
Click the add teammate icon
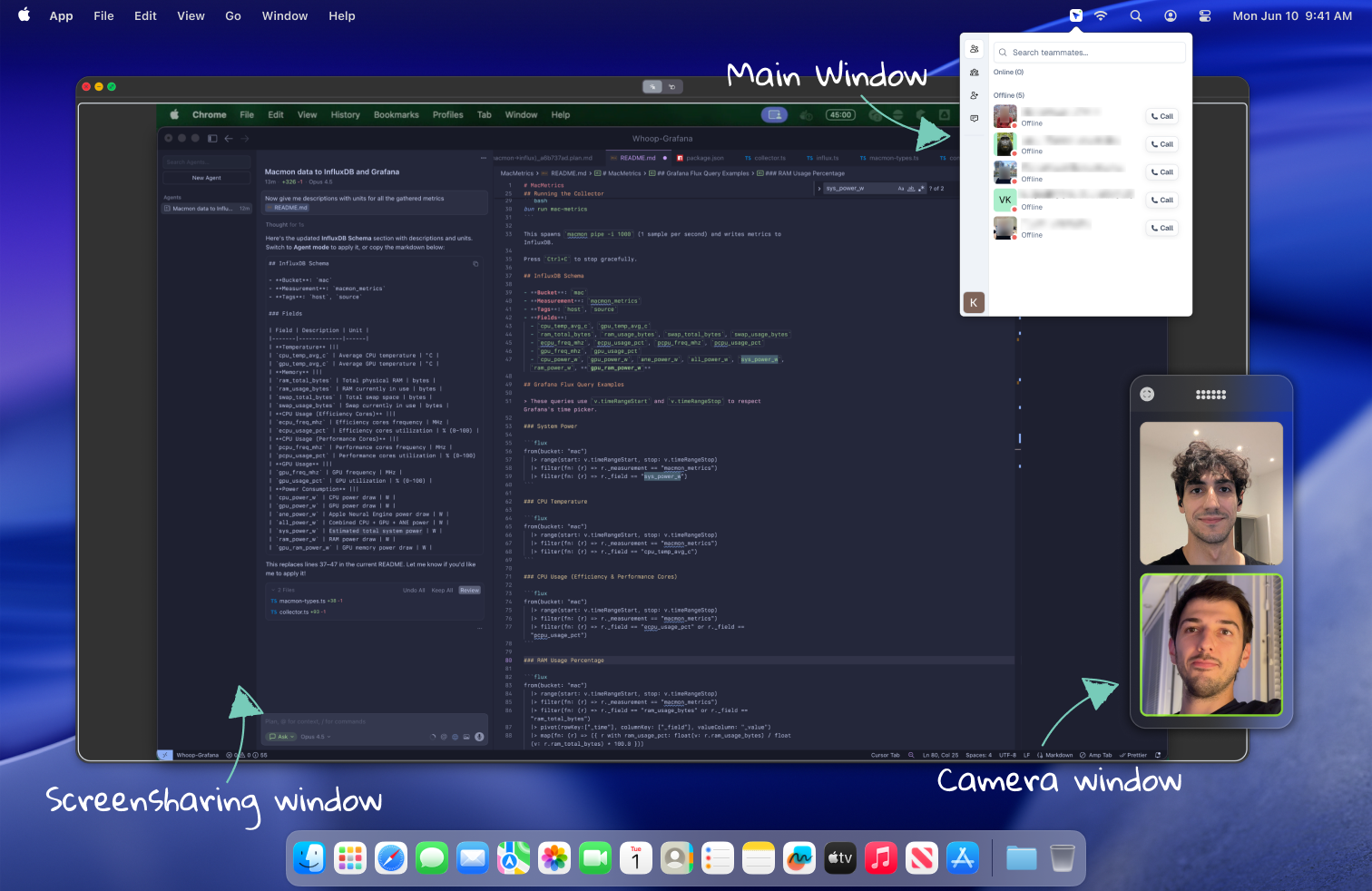point(974,95)
